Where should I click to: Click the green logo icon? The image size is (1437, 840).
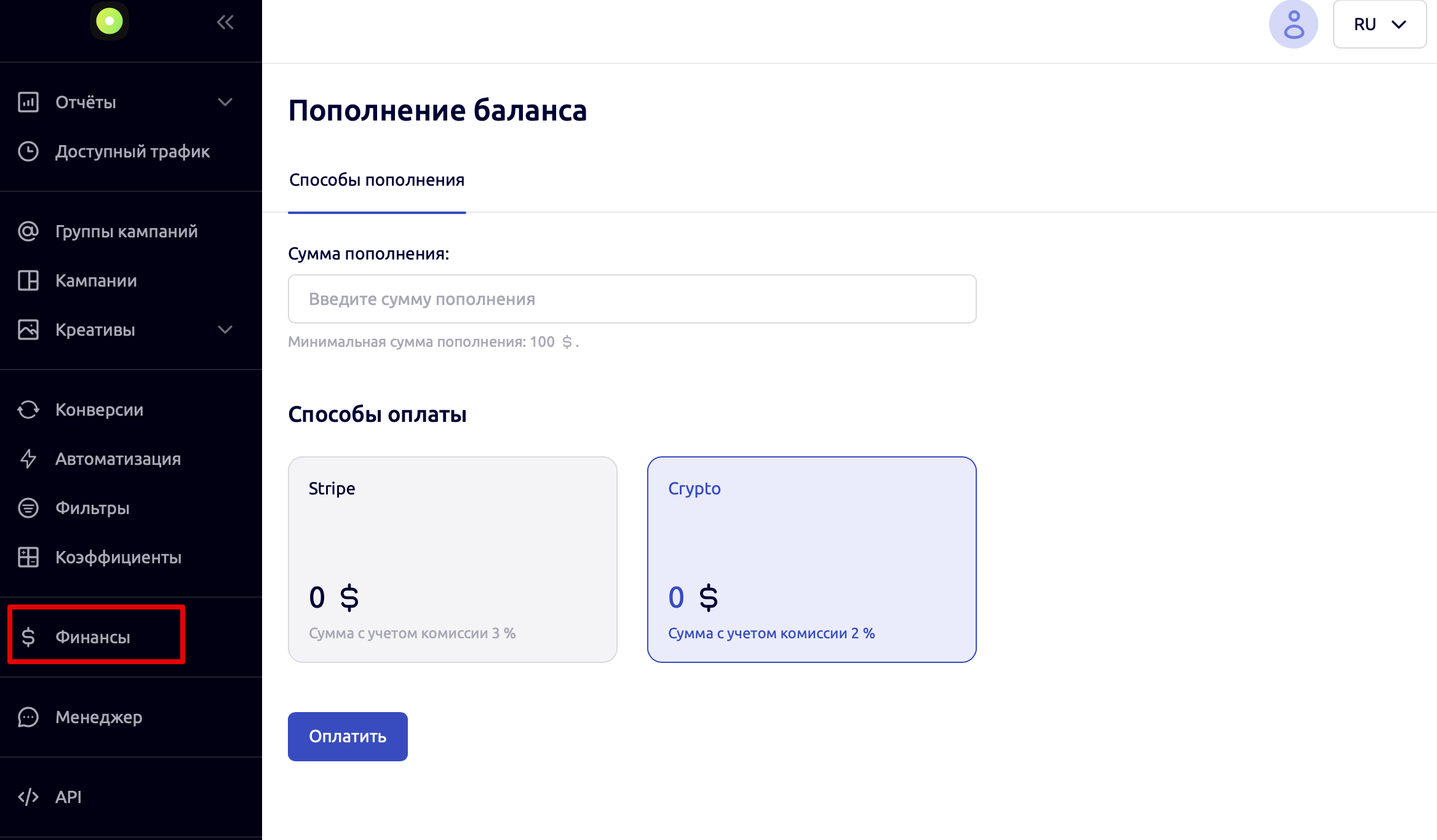[109, 21]
